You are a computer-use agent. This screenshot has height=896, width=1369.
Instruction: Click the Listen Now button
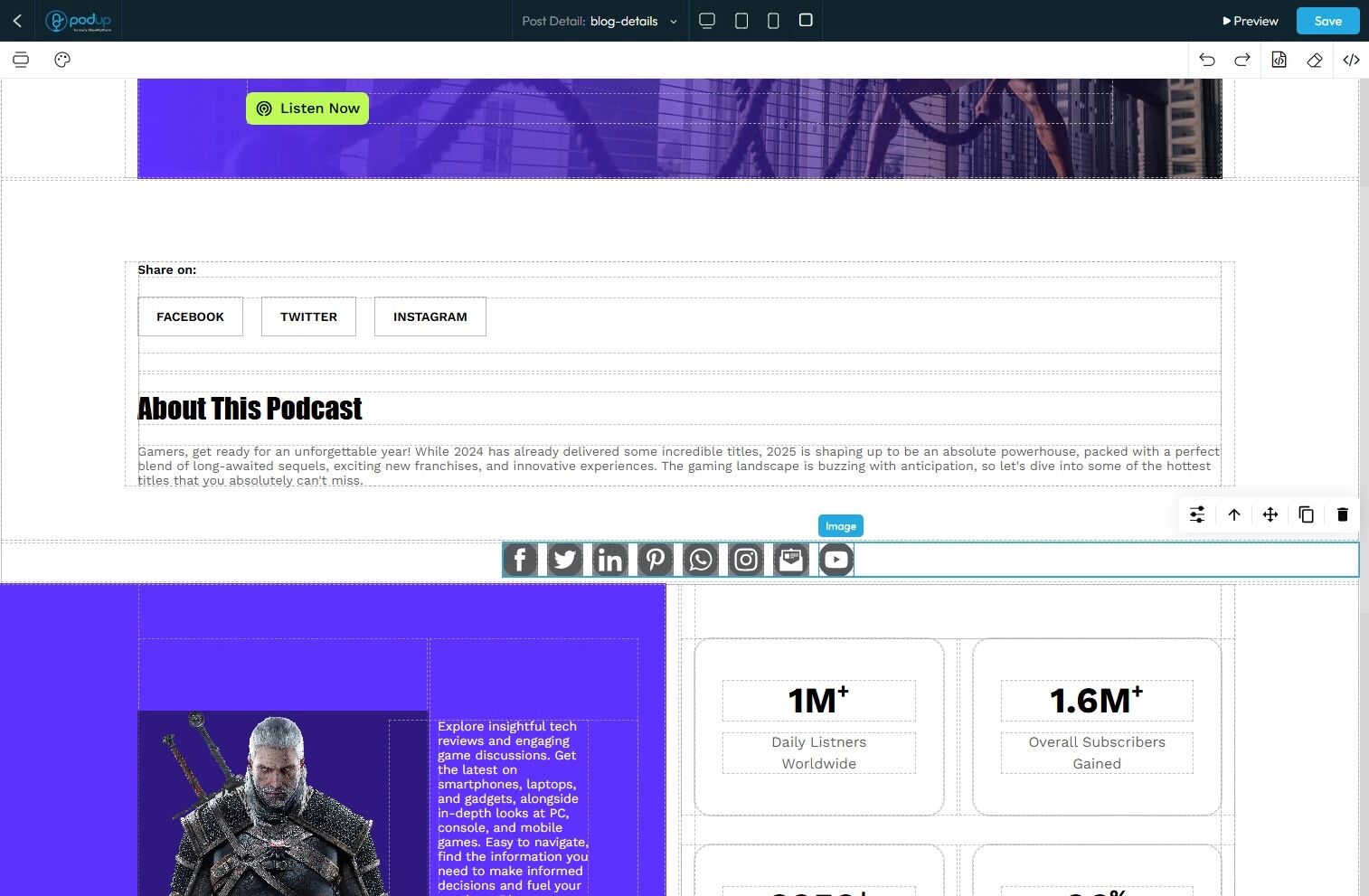[x=307, y=108]
